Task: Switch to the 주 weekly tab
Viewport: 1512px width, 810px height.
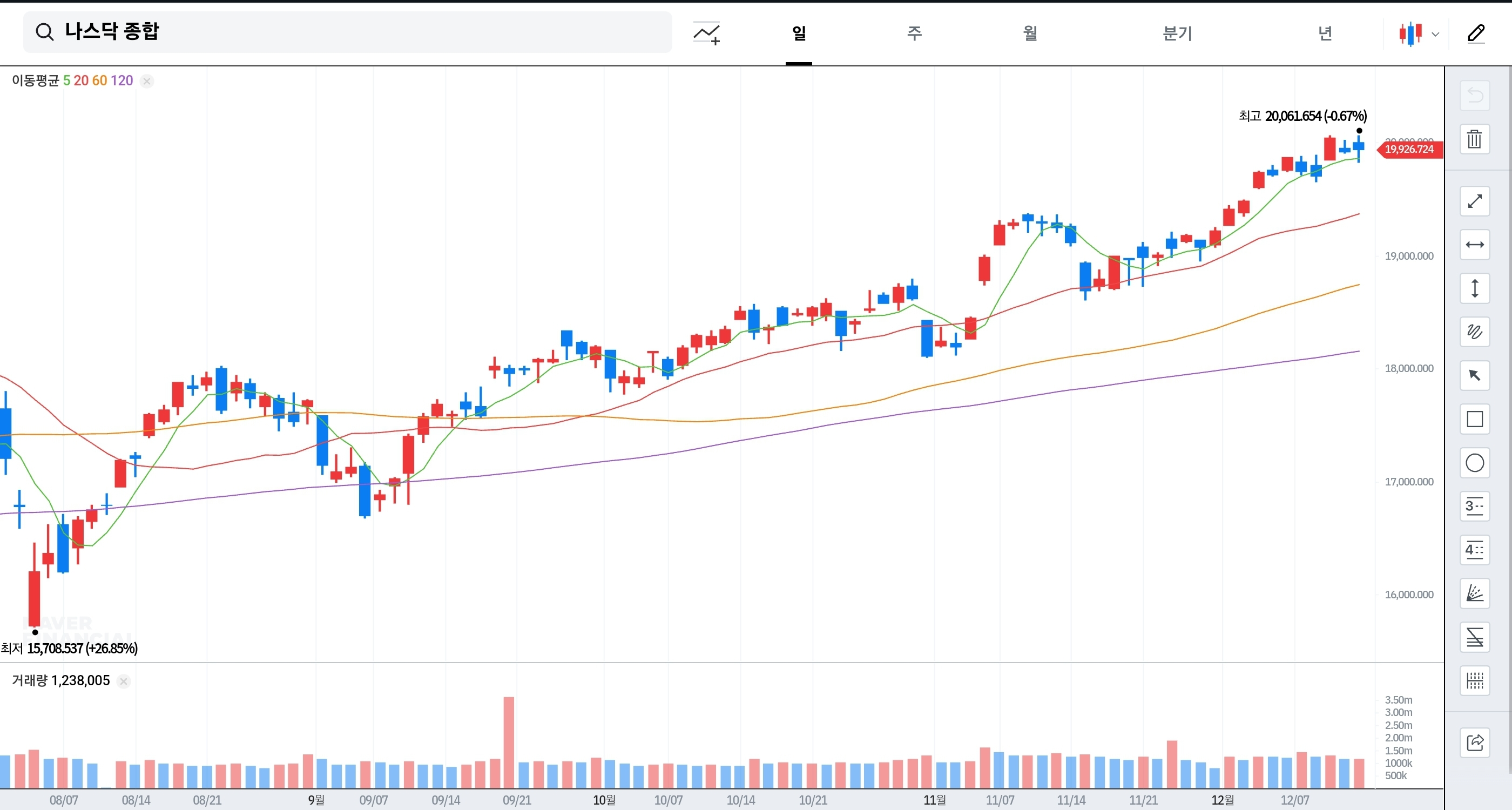Action: (x=914, y=33)
